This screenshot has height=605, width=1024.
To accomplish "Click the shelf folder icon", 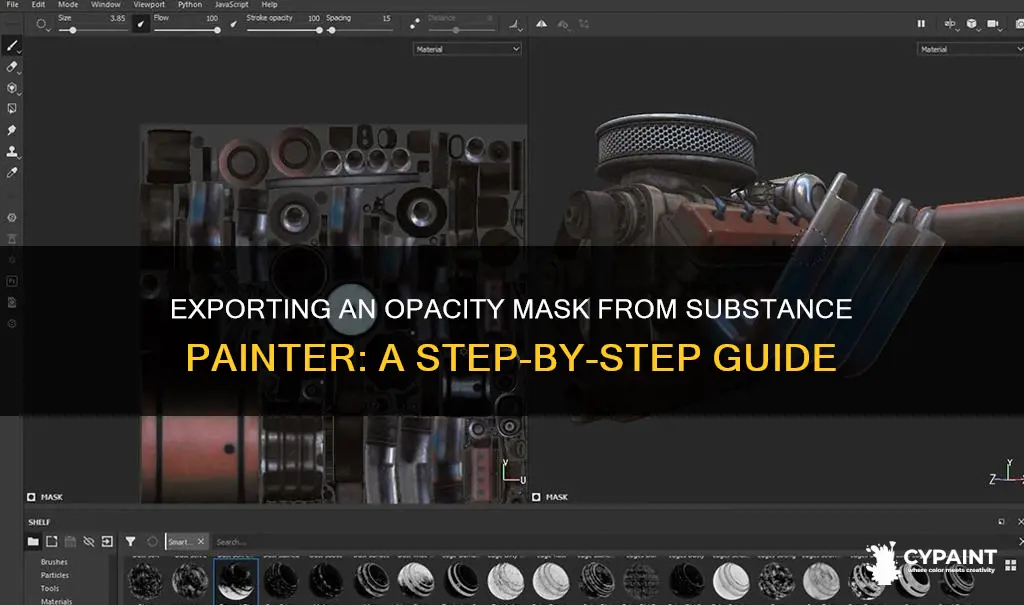I will (33, 542).
